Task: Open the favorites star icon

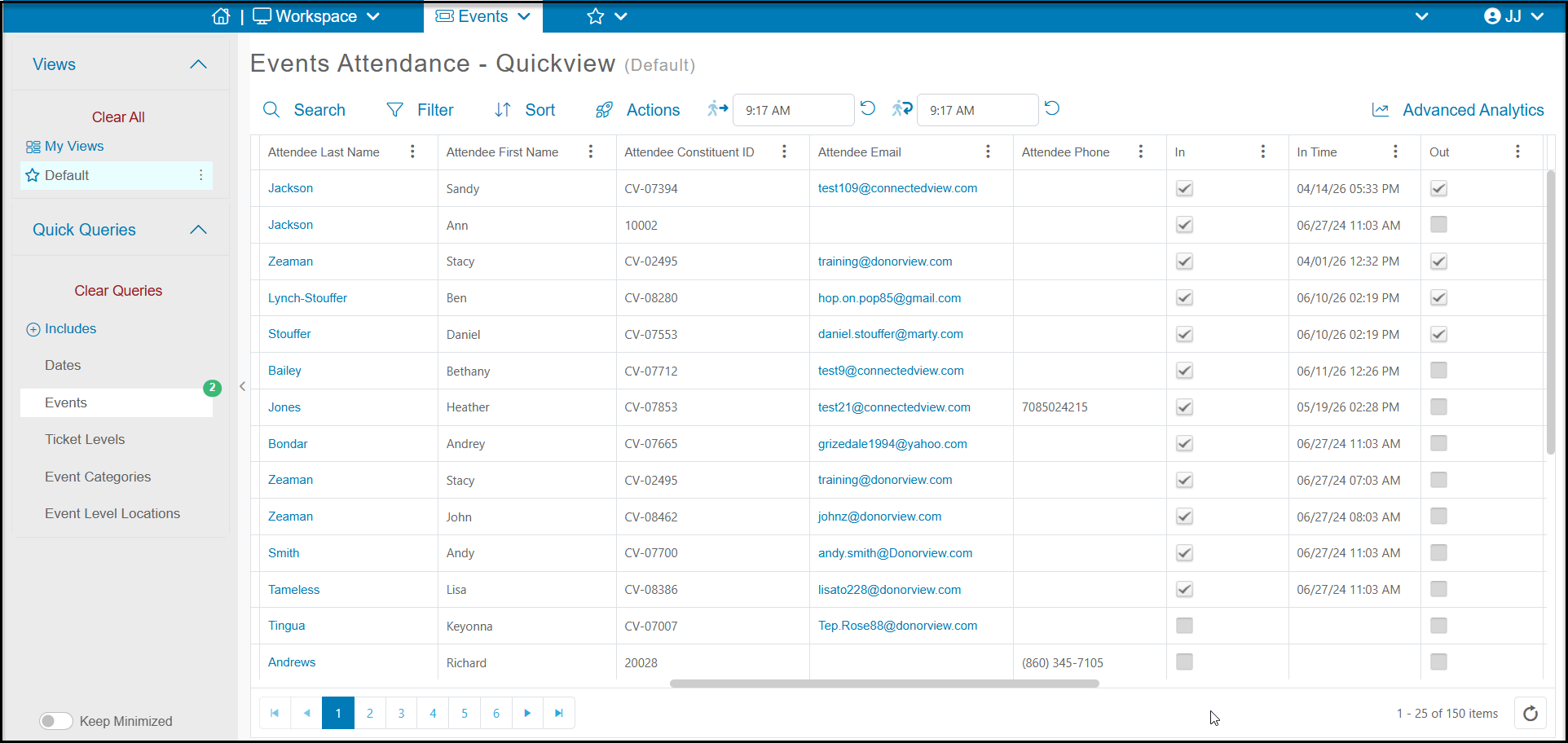Action: pyautogui.click(x=596, y=16)
